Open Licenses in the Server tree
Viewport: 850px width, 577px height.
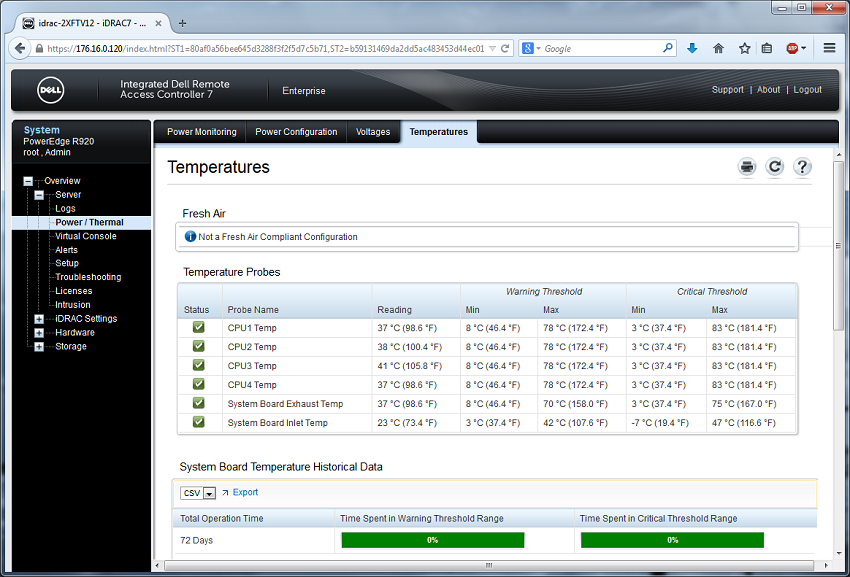point(74,291)
